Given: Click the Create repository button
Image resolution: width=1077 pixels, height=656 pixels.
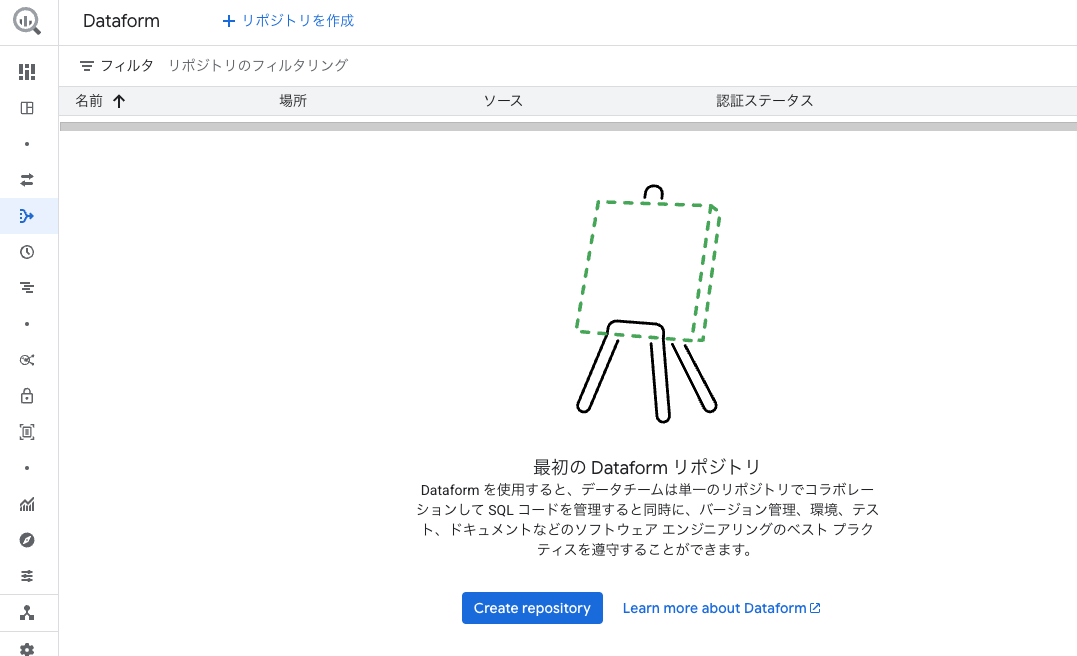Looking at the screenshot, I should (x=532, y=608).
